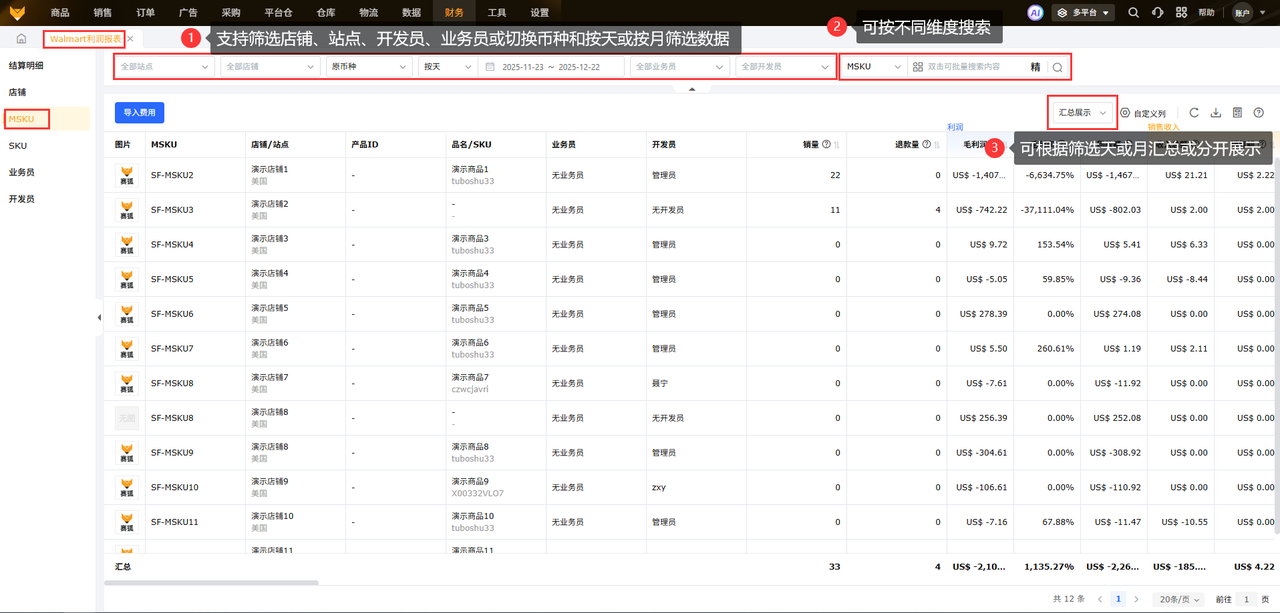Click the help question-mark icon above the table
Image resolution: width=1280 pixels, height=613 pixels.
tap(1259, 113)
